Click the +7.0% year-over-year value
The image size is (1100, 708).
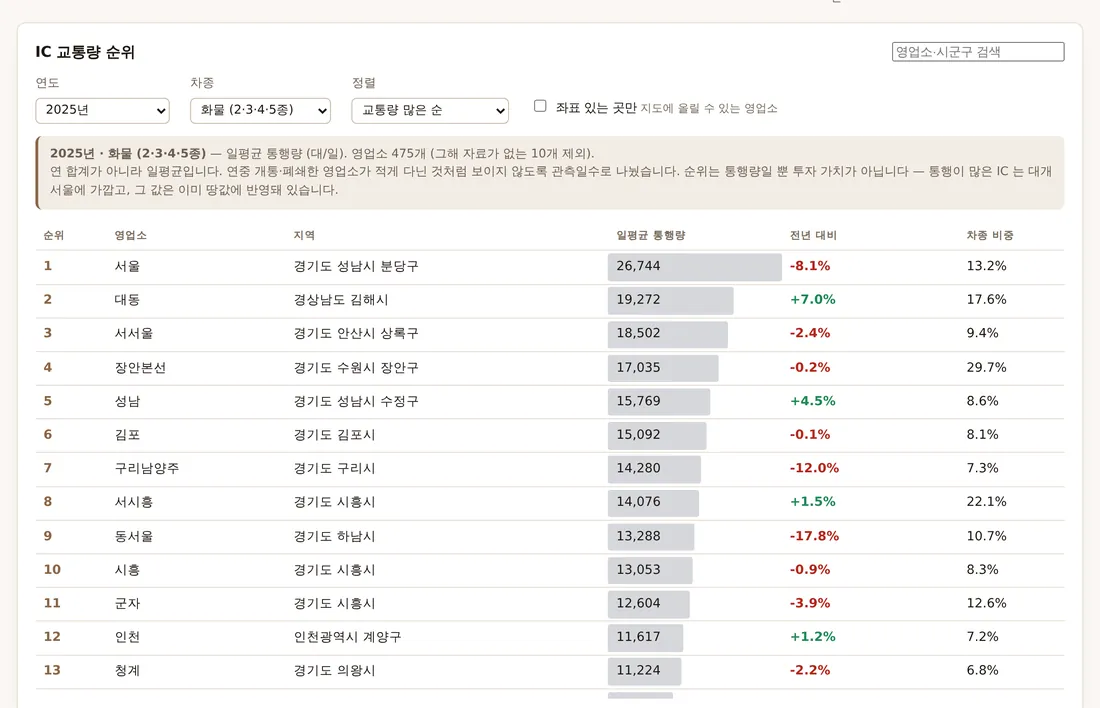[812, 300]
